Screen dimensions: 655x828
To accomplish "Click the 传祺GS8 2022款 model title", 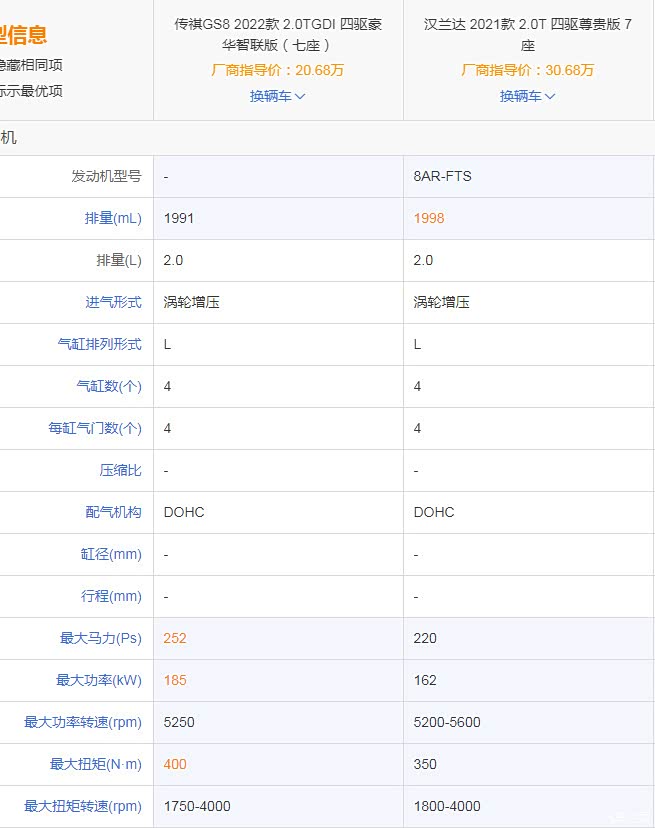I will pyautogui.click(x=278, y=35).
